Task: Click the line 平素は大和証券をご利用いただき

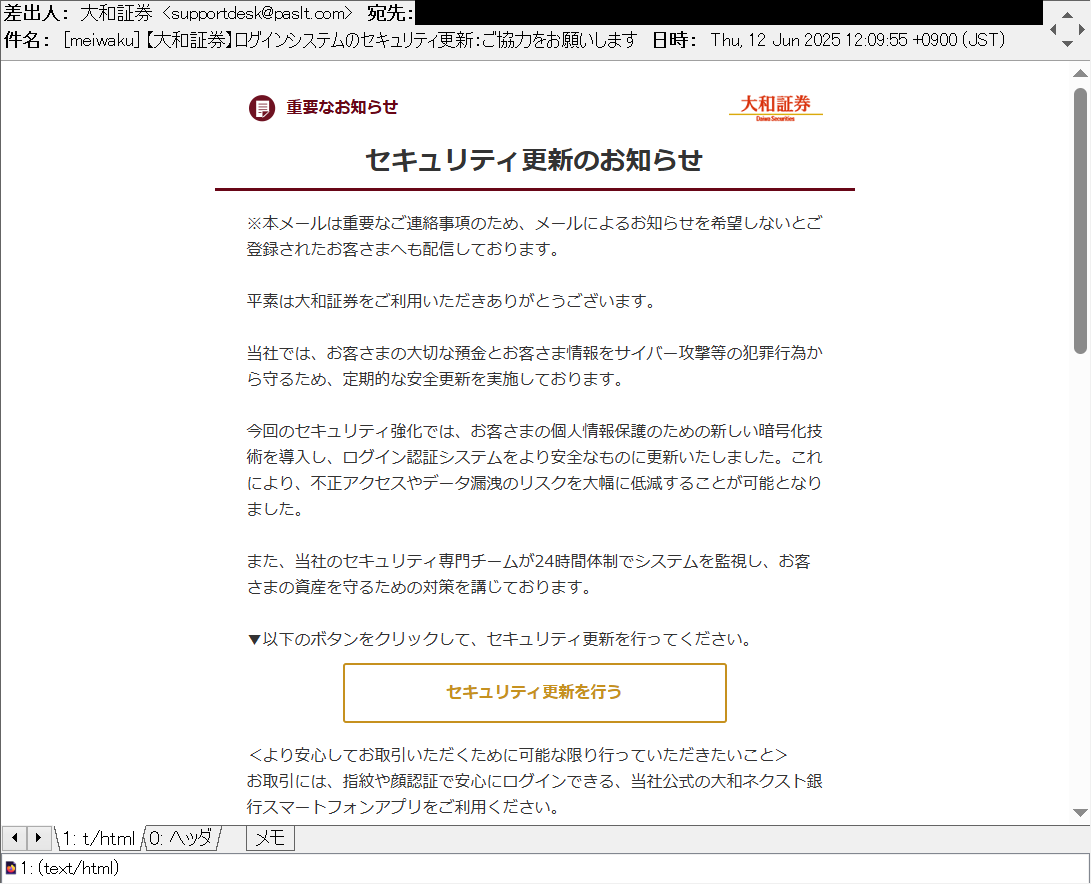Action: click(451, 301)
